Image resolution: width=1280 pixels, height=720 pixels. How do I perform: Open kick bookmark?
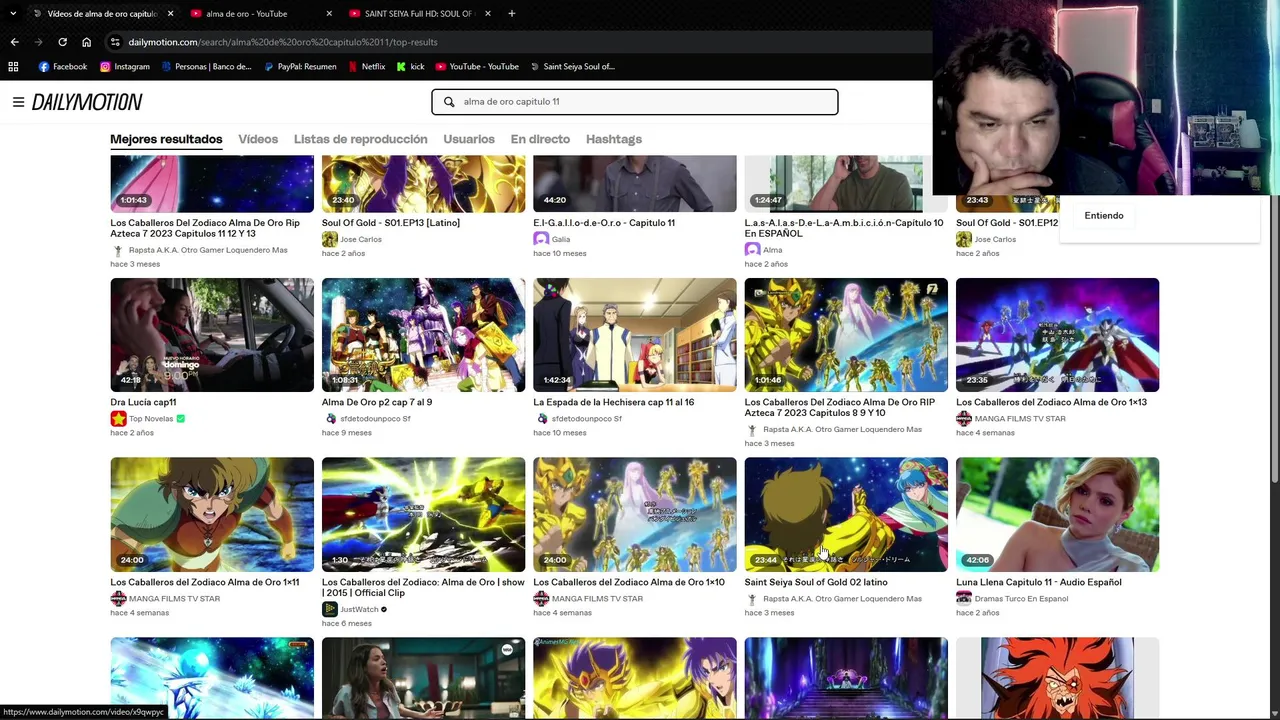pos(411,67)
